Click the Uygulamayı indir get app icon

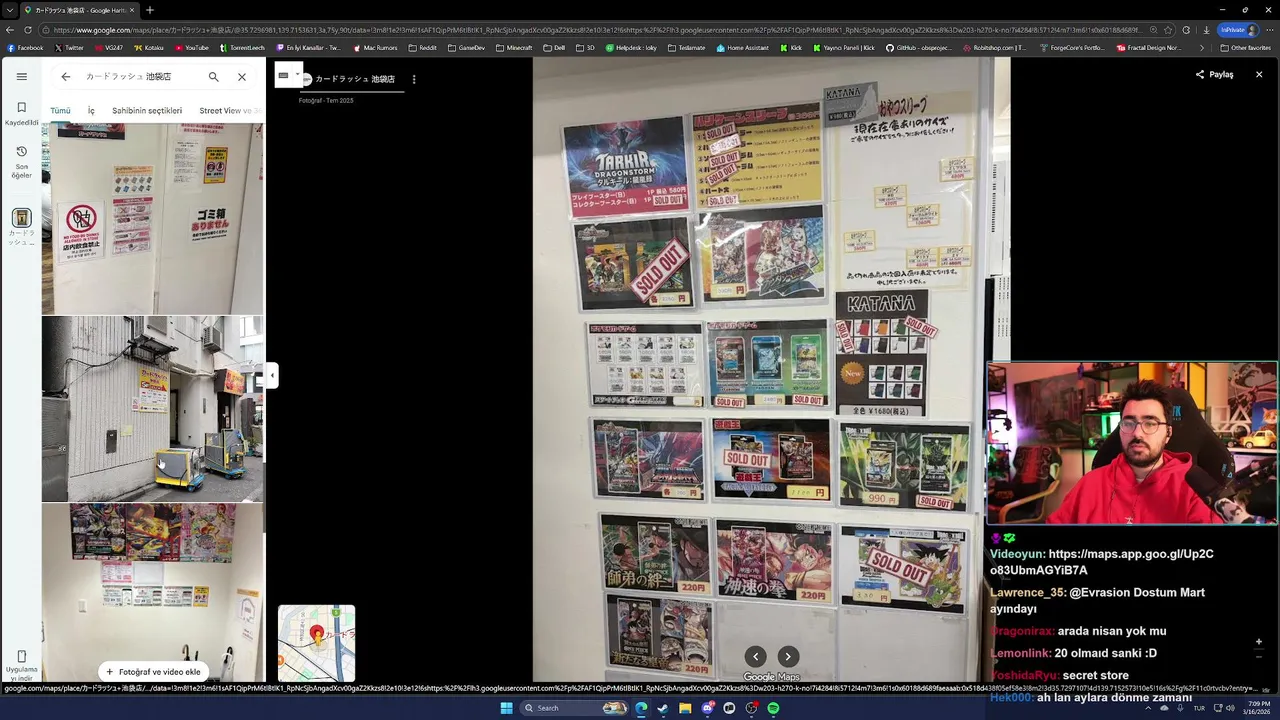(x=21, y=666)
